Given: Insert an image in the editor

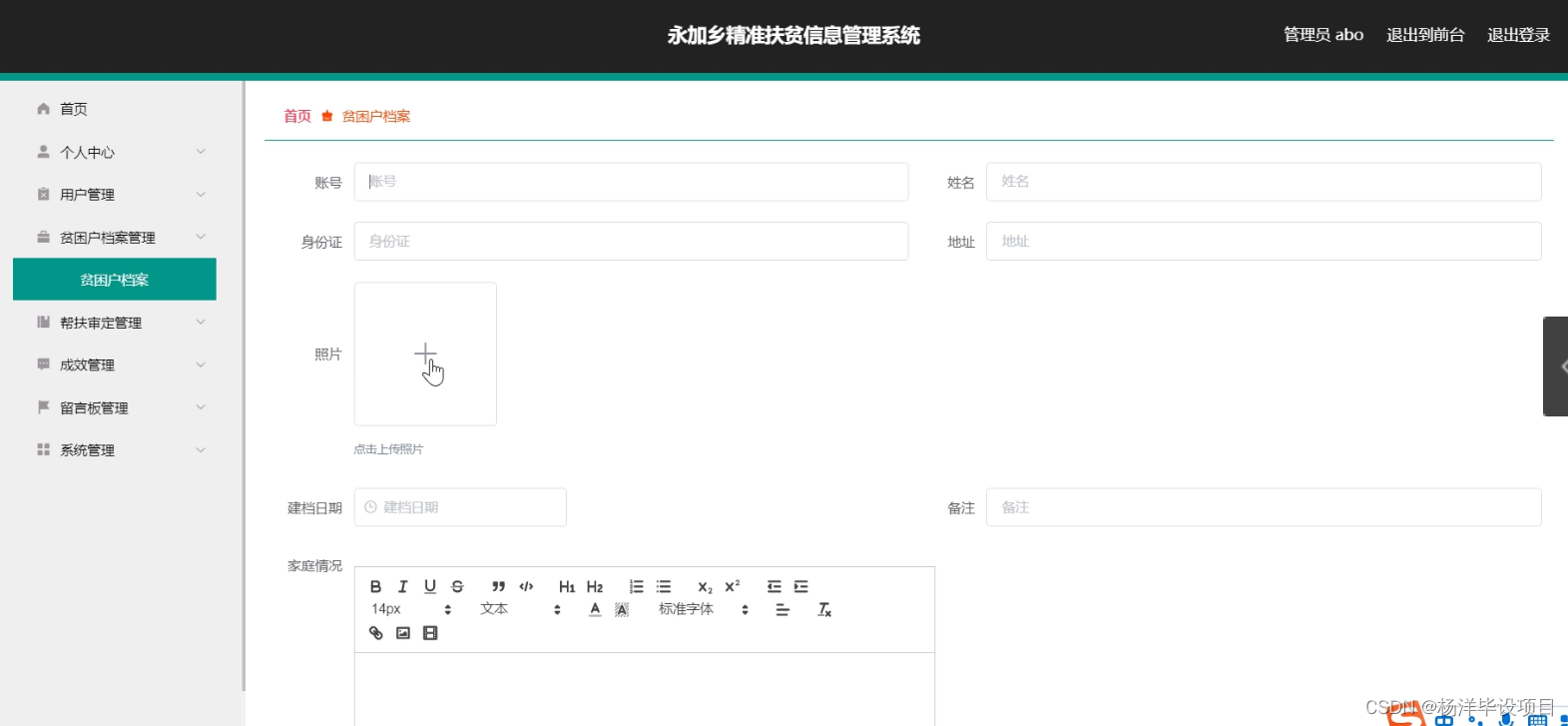Looking at the screenshot, I should 403,633.
